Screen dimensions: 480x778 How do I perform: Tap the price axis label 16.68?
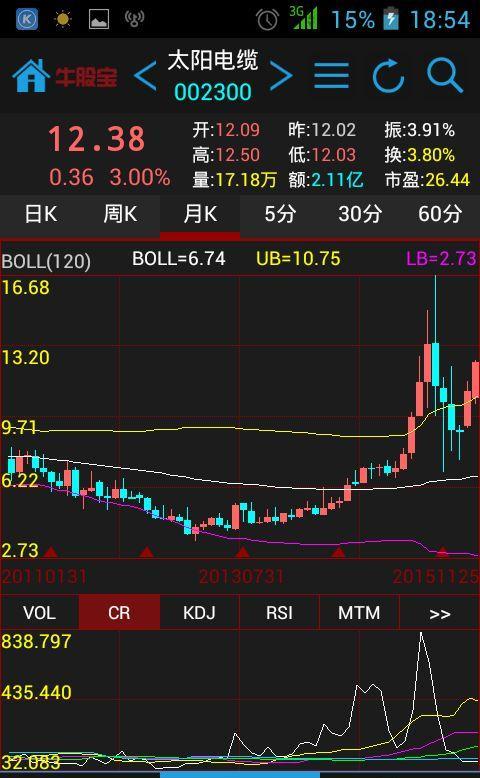coord(26,288)
